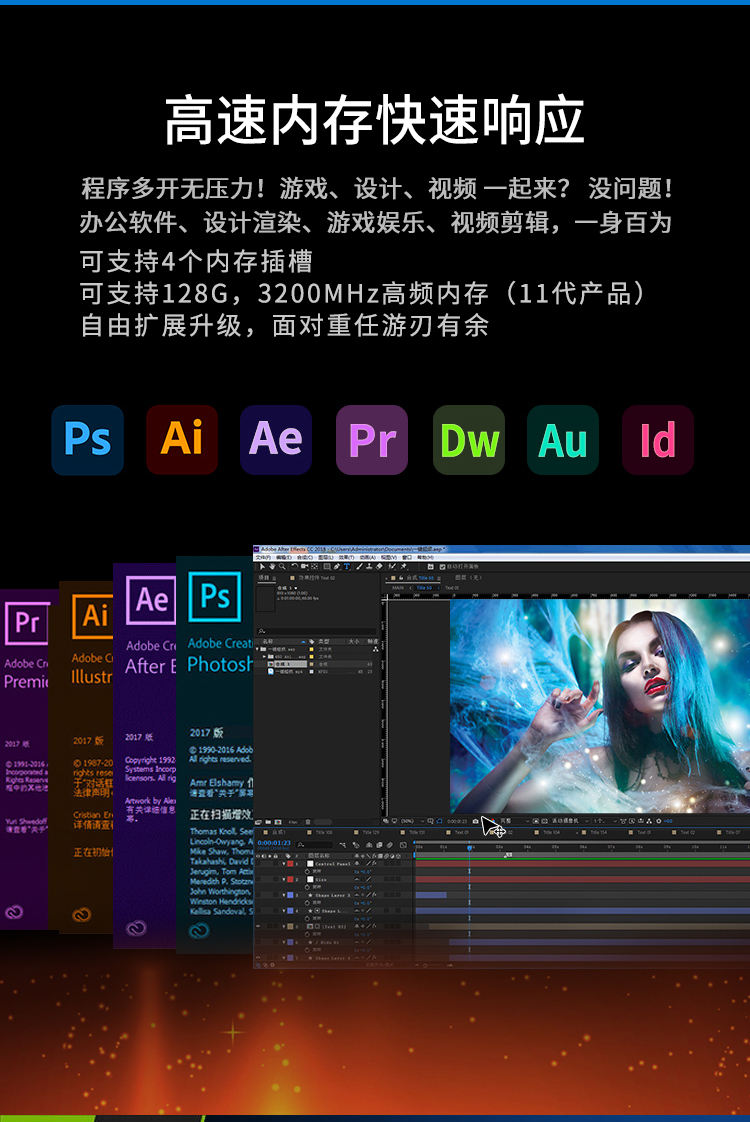
Task: Expand the second folder in Project panel
Action: tap(264, 656)
